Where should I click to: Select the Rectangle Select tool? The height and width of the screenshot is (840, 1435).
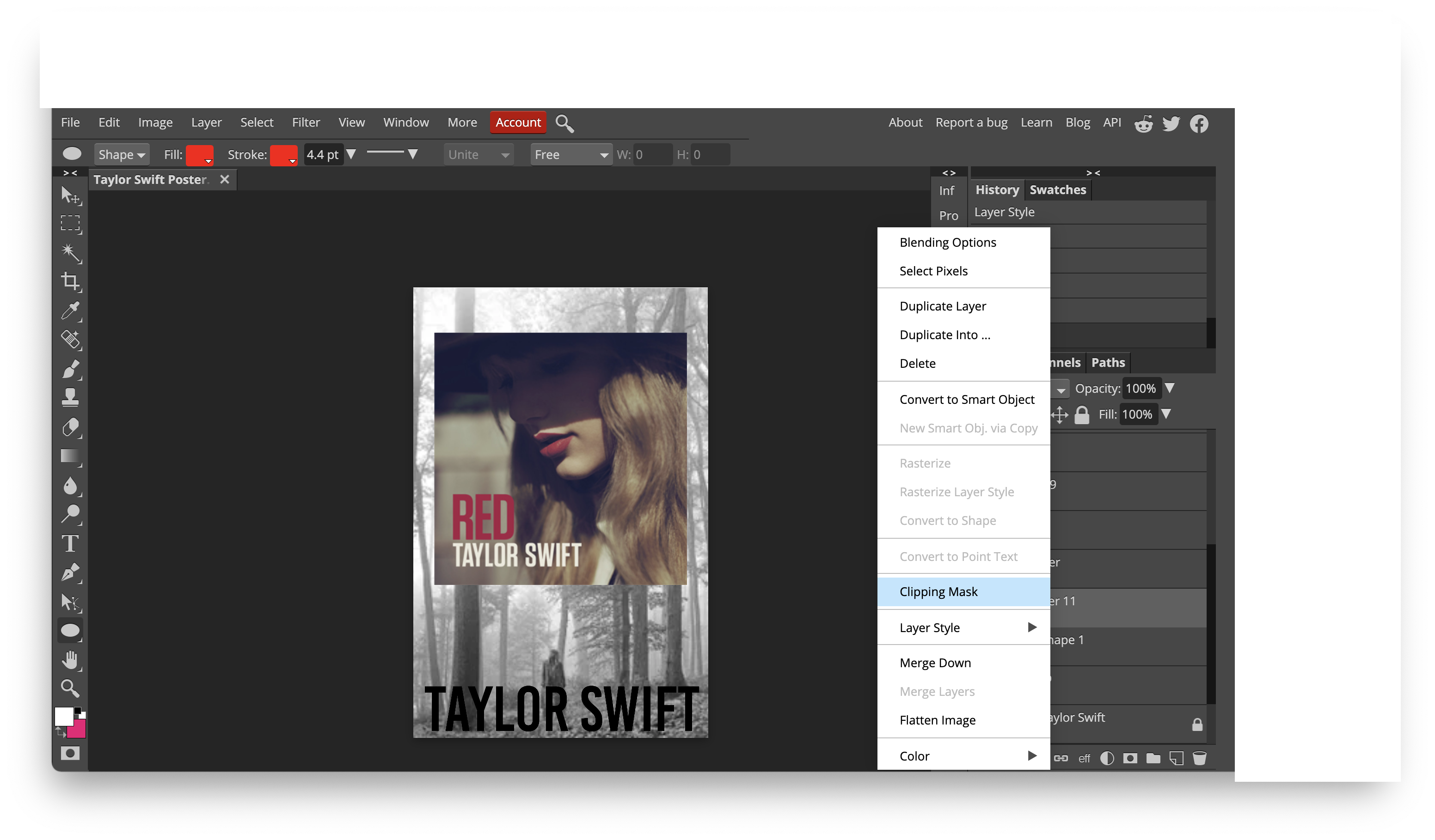(71, 224)
